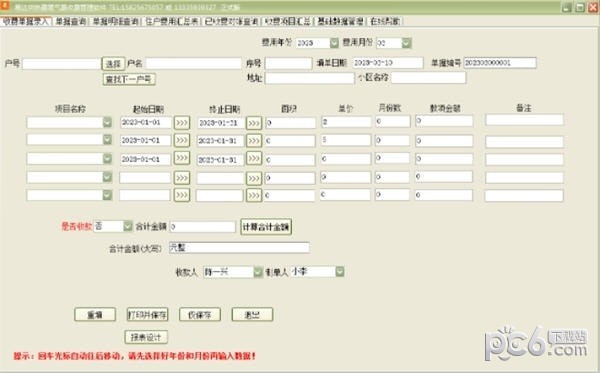Open fourth row 终止日期 >>> picker
The height and width of the screenshot is (373, 600).
pyautogui.click(x=254, y=178)
